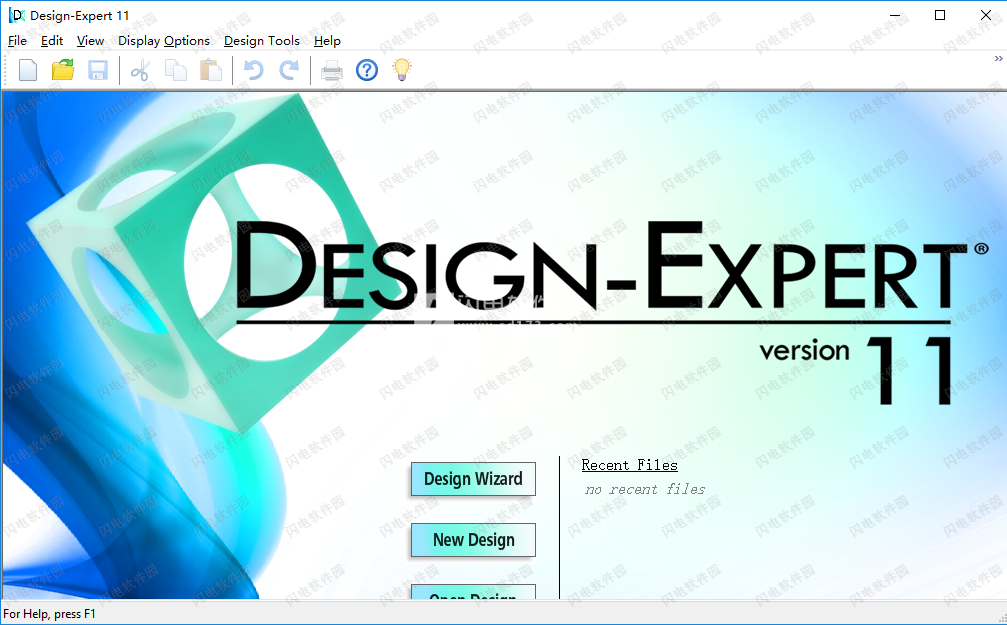Expand the toolbar overflow chevron
Viewport: 1007px width, 625px height.
999,58
